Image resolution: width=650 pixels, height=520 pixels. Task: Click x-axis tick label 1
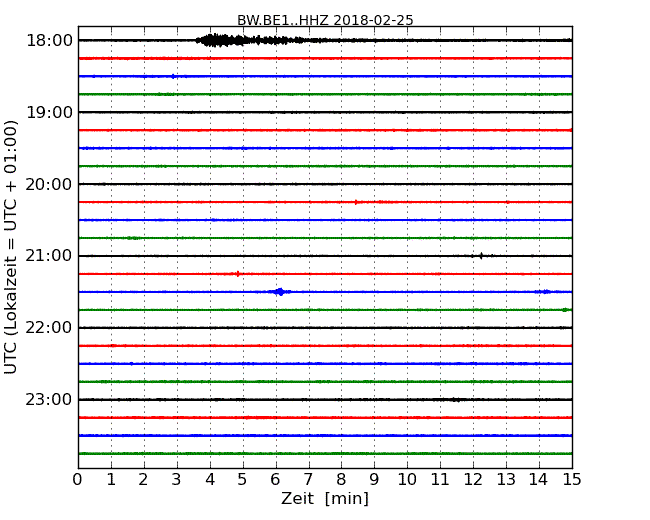pyautogui.click(x=111, y=480)
